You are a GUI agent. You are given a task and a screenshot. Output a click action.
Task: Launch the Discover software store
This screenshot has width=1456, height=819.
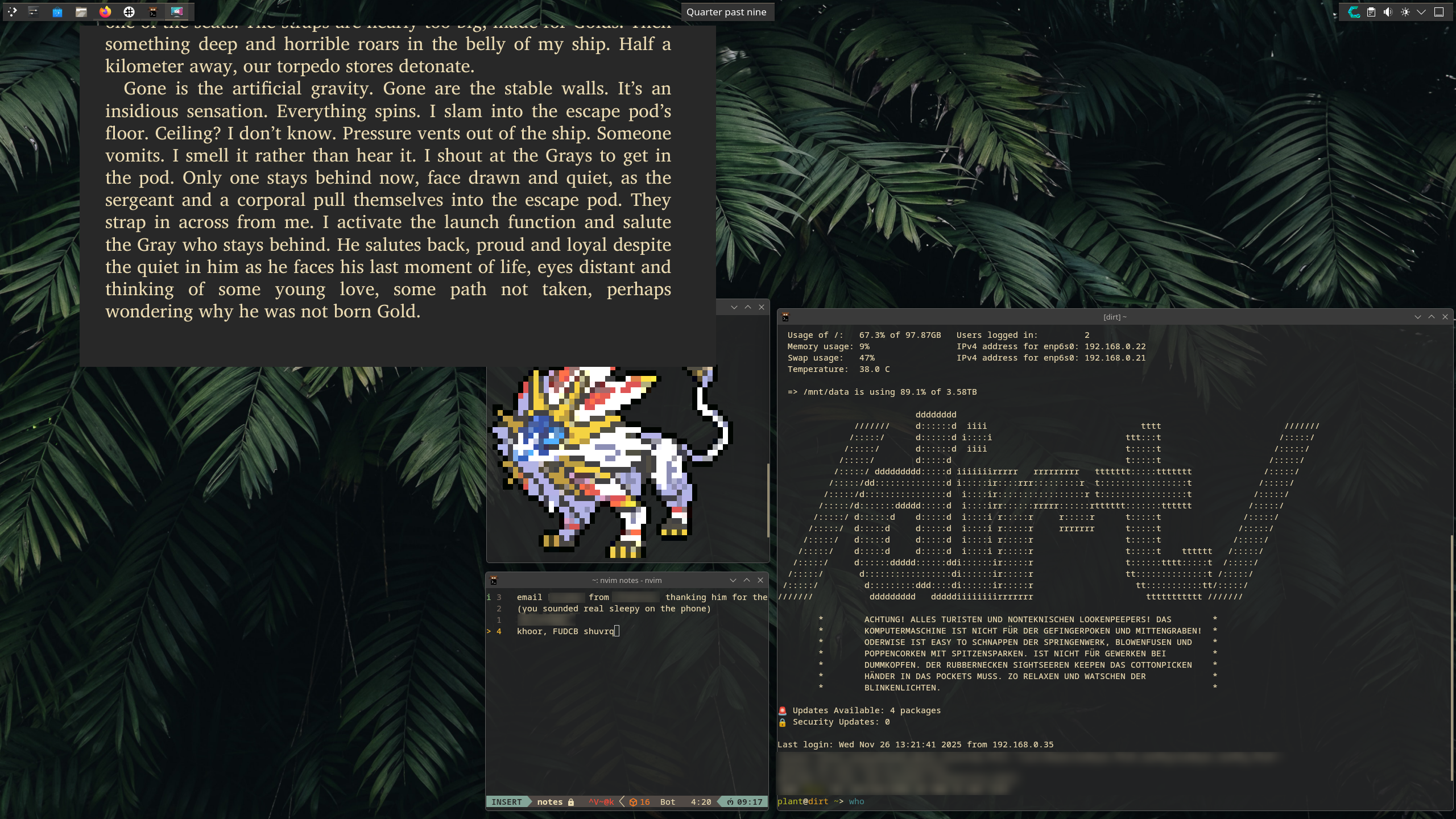coord(57,11)
